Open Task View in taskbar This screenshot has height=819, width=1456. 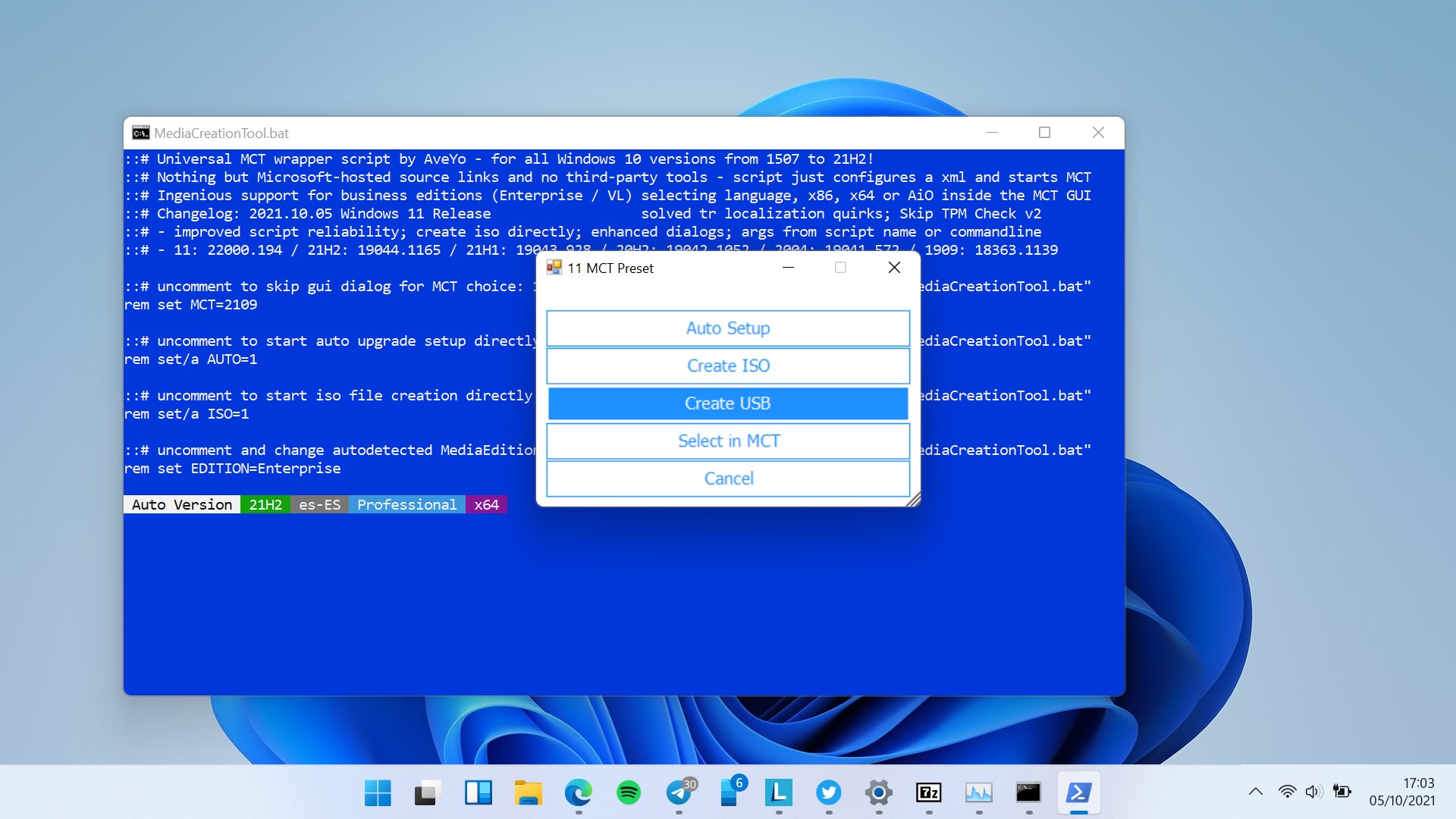click(x=428, y=793)
